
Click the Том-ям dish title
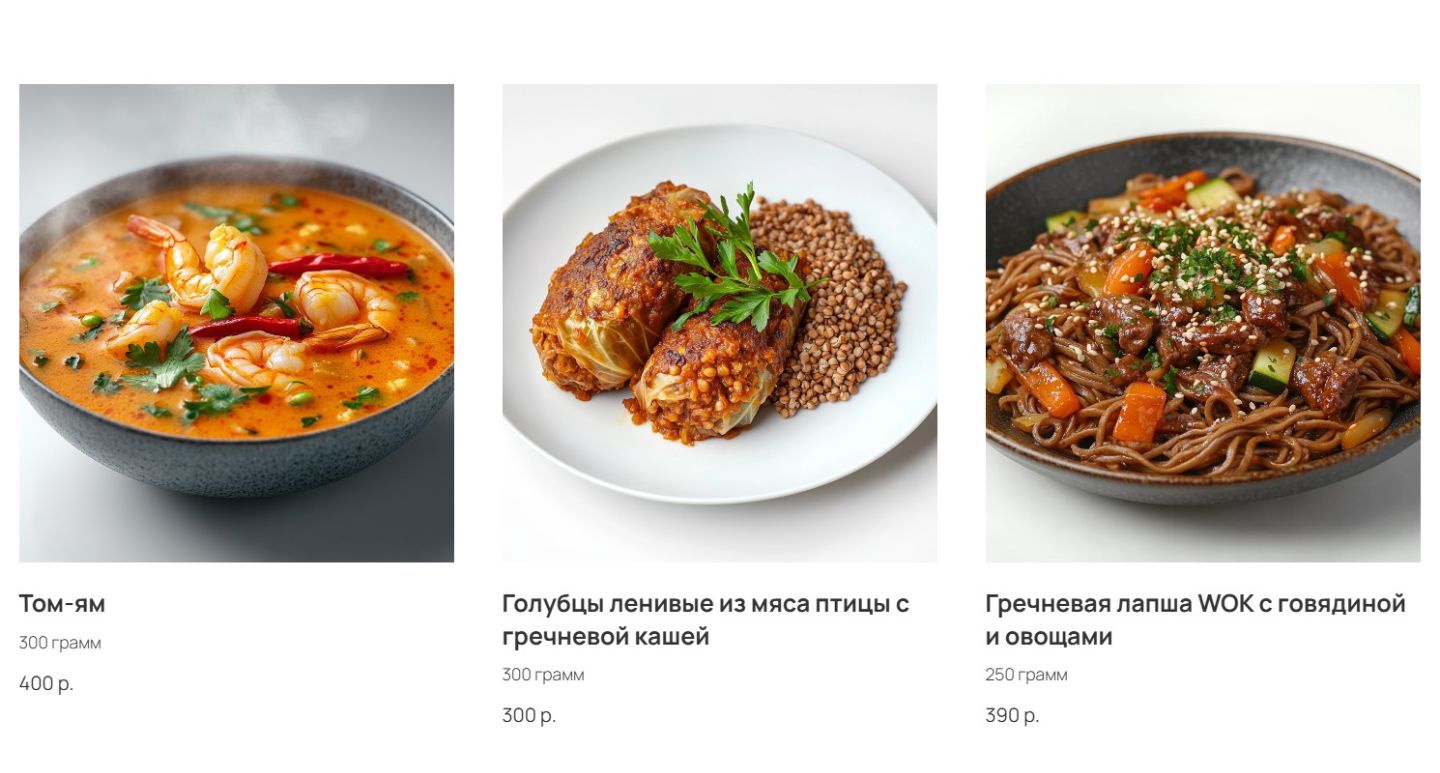coord(62,603)
